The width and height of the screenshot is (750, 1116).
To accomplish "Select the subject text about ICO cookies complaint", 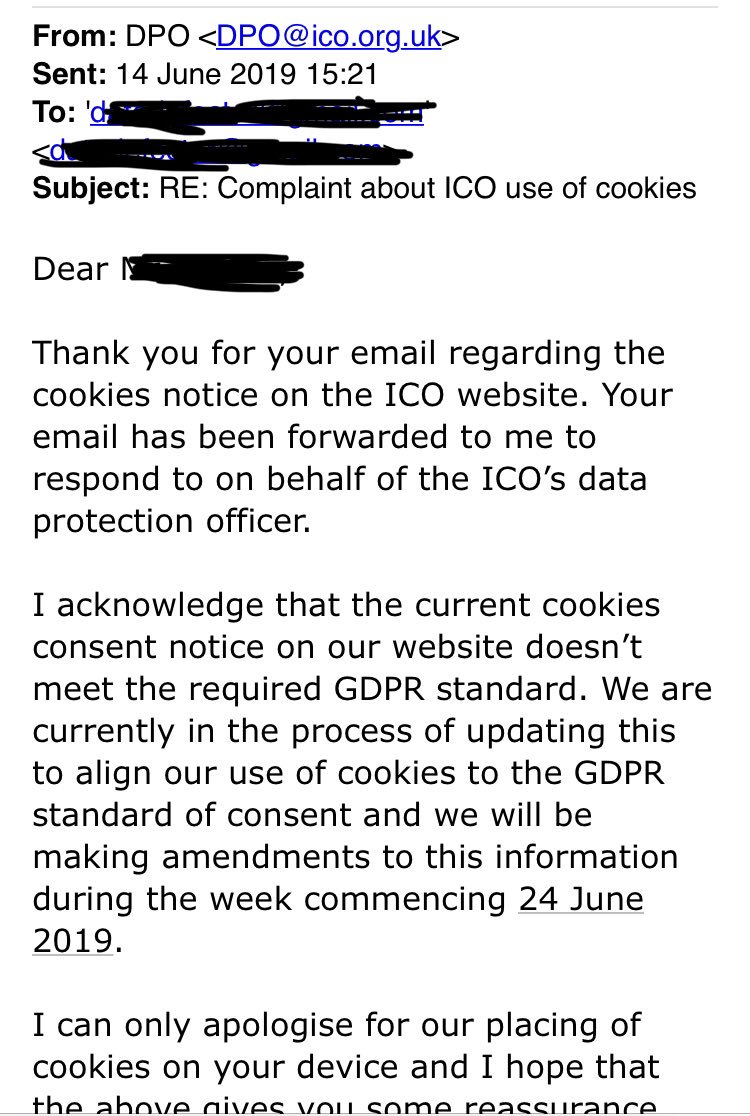I will [x=428, y=188].
